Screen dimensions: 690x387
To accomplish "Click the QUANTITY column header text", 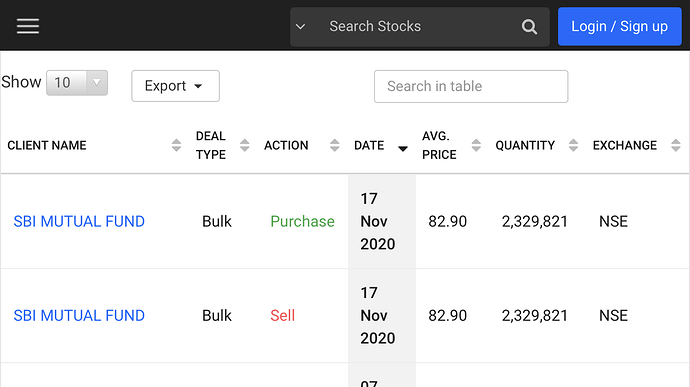I will click(x=525, y=145).
